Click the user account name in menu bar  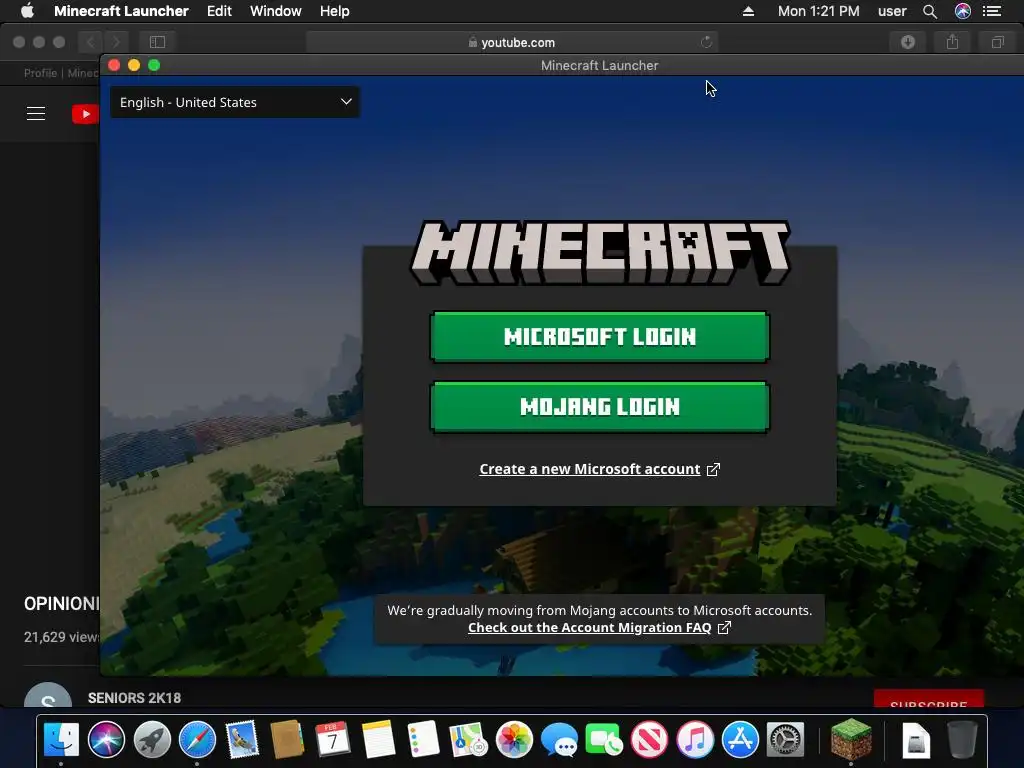coord(892,11)
